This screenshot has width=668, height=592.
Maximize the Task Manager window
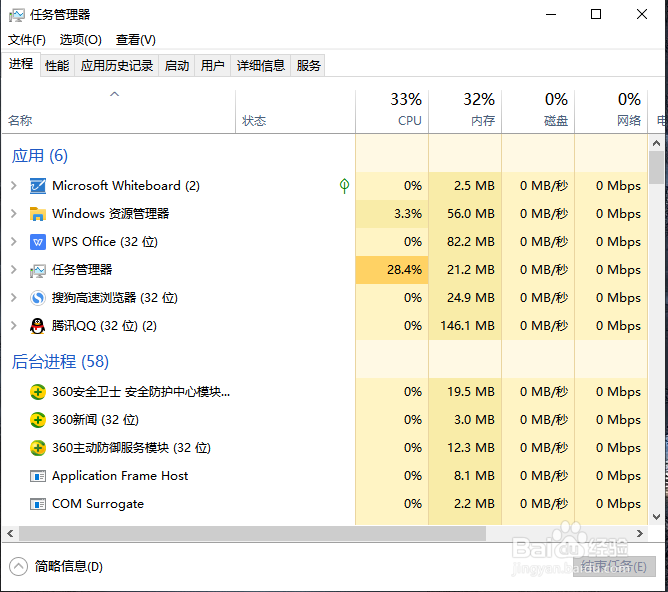coord(596,14)
